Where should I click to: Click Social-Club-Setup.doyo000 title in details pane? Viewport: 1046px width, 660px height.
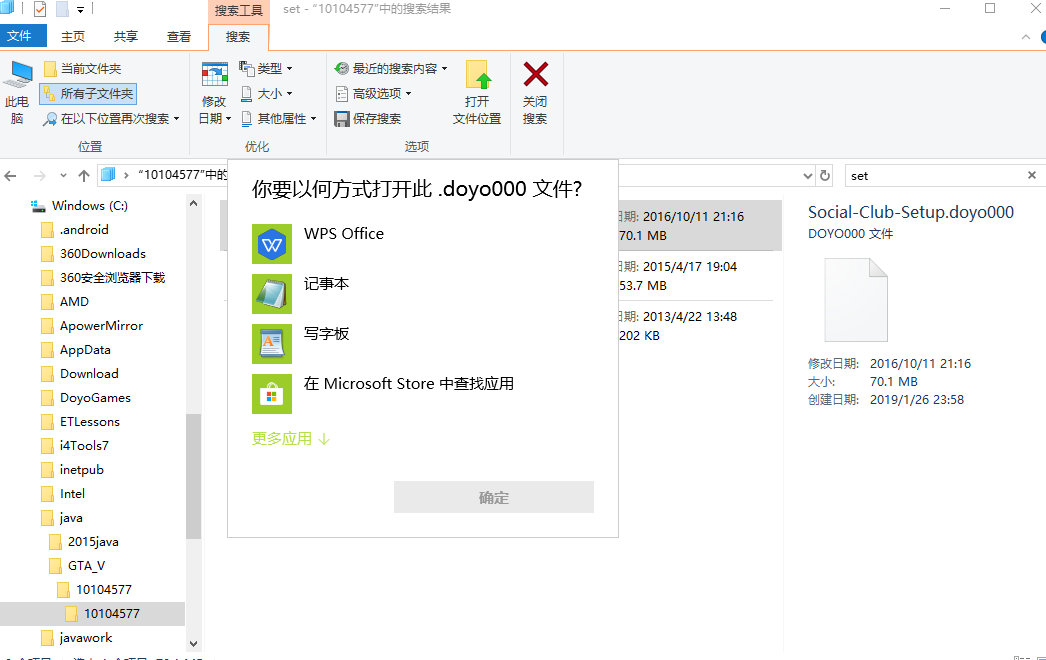pyautogui.click(x=911, y=212)
